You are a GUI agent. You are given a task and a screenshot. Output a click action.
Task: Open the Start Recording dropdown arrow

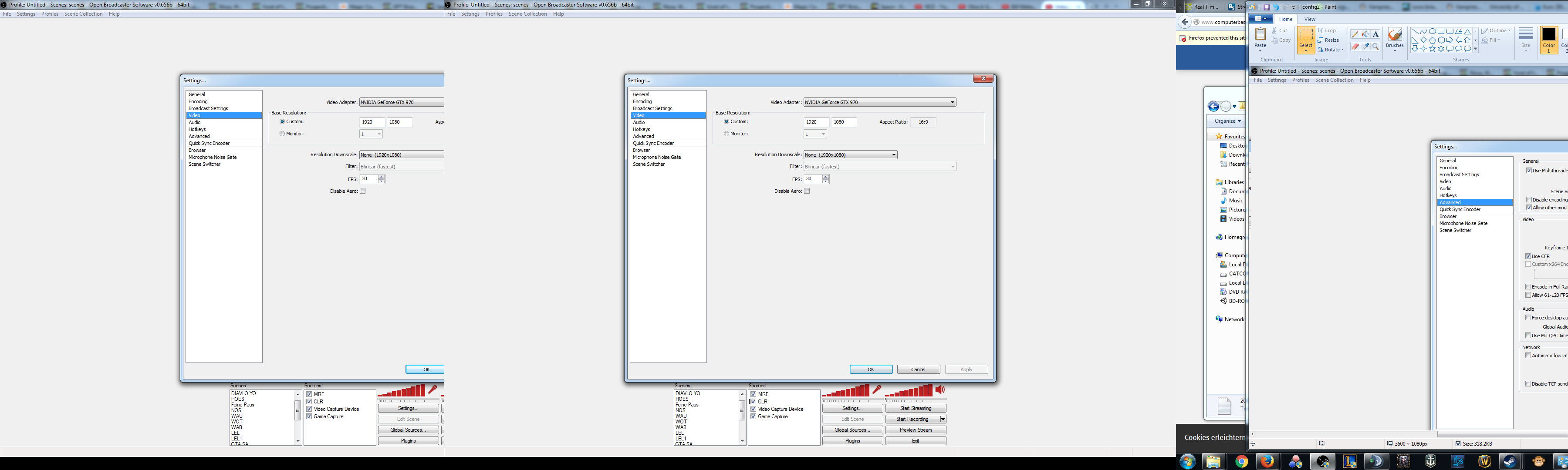[x=943, y=419]
